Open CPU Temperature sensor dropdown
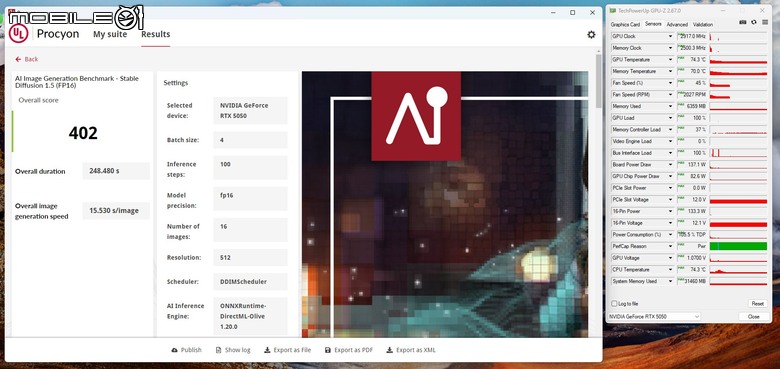This screenshot has width=780, height=369. coord(671,270)
